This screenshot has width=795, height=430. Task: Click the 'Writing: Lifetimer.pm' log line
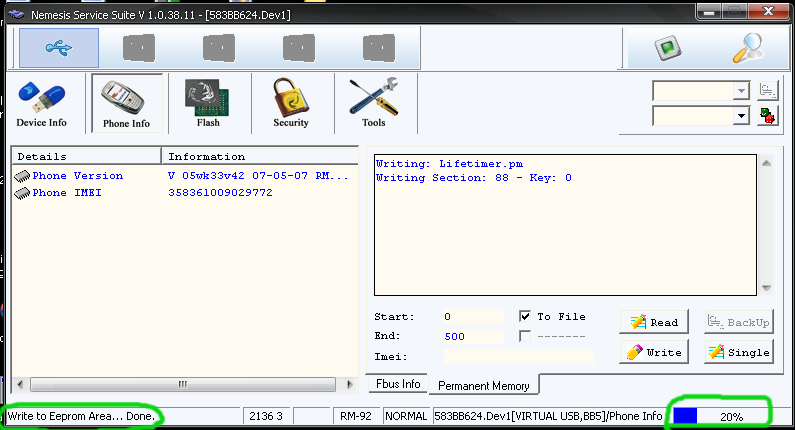[449, 164]
